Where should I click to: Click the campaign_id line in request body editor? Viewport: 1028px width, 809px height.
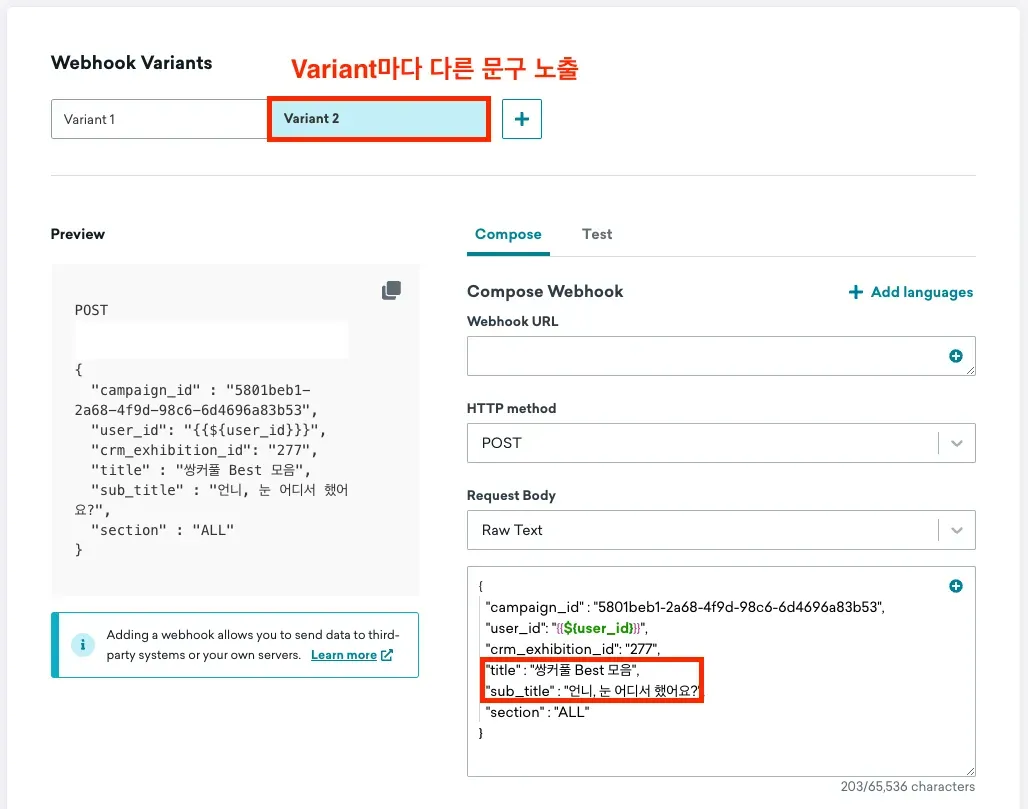[x=684, y=607]
